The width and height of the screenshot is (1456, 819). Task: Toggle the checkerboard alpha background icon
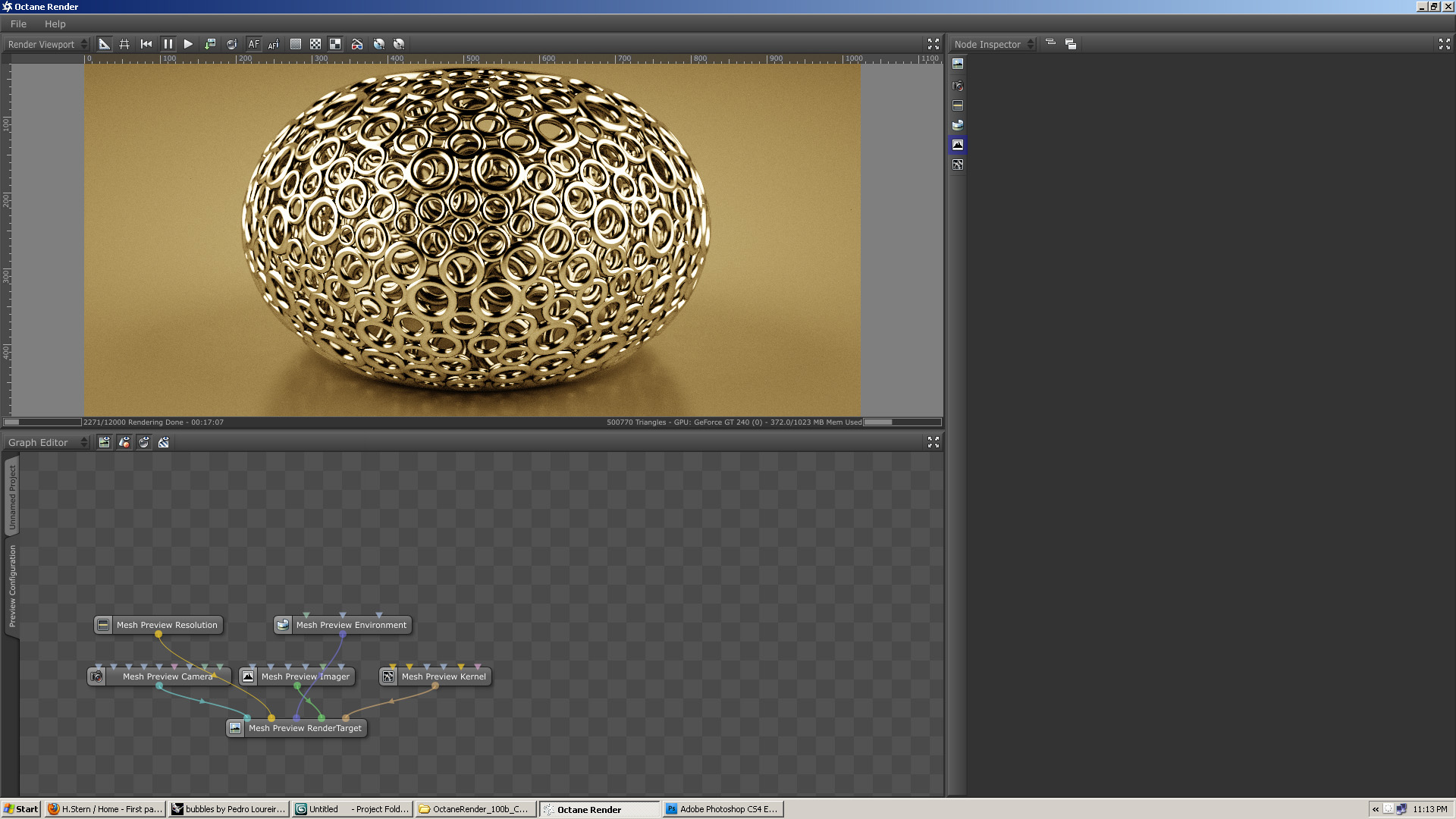click(x=315, y=44)
